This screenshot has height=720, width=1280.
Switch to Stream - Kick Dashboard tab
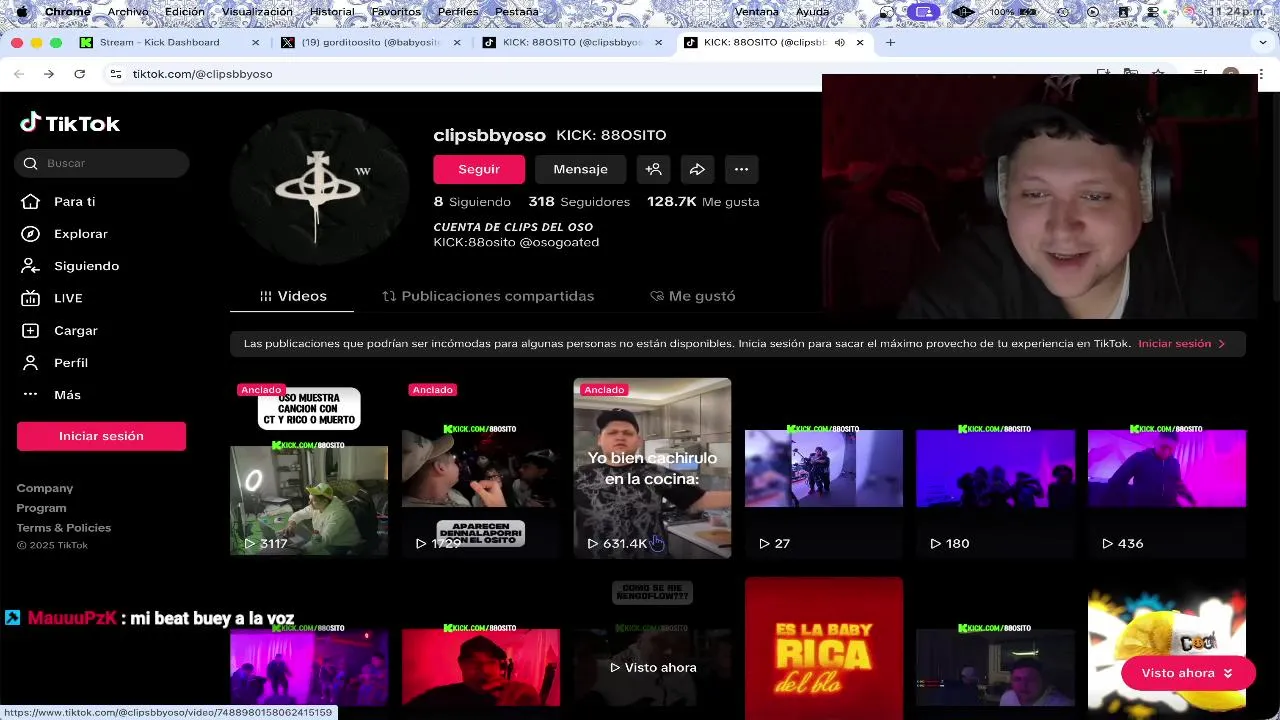[160, 43]
